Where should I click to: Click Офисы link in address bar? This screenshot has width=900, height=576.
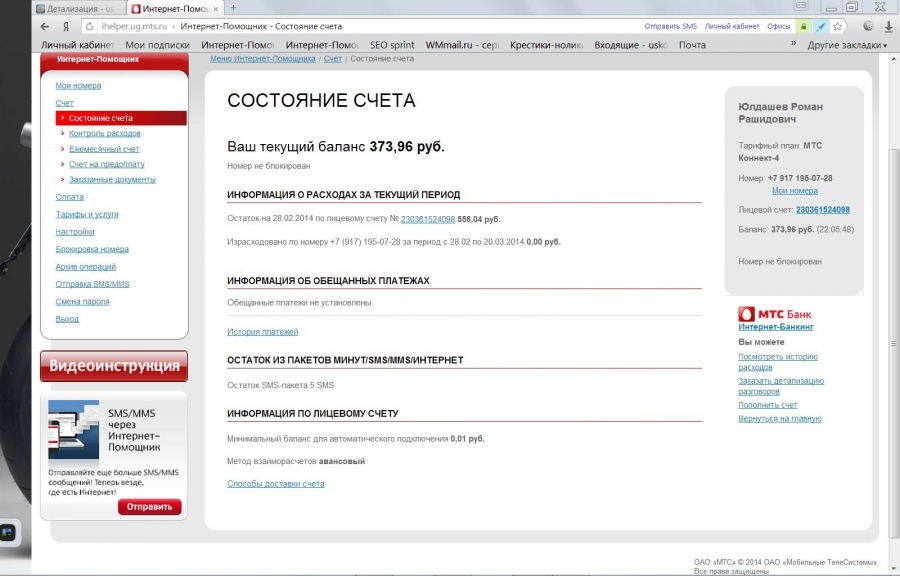coord(779,26)
